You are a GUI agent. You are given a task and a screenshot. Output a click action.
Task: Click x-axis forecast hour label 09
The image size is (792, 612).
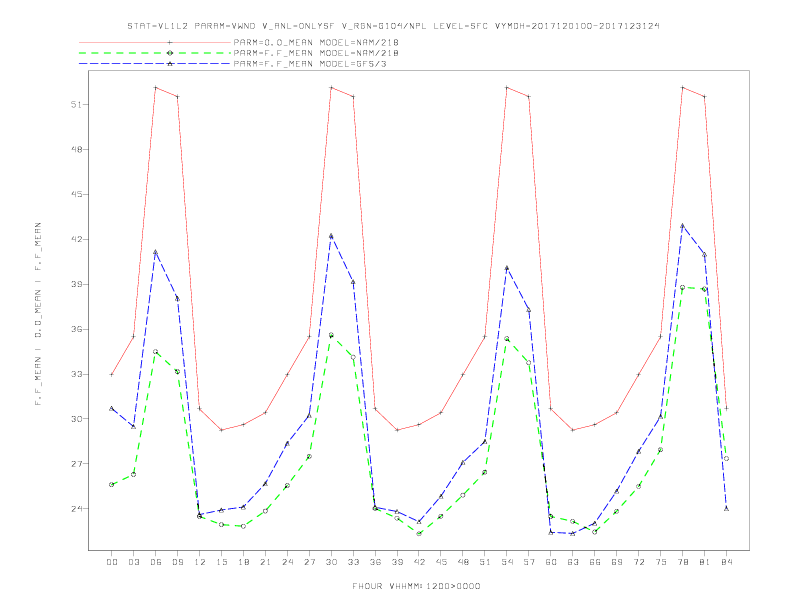177,562
